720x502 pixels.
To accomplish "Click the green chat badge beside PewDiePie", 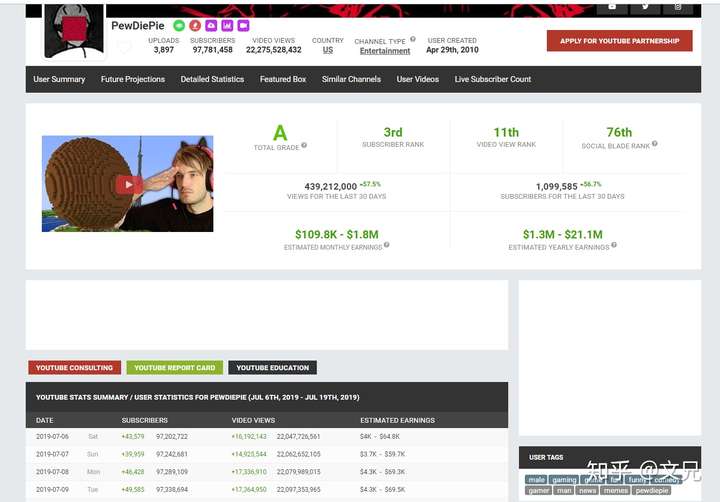I will [x=179, y=26].
